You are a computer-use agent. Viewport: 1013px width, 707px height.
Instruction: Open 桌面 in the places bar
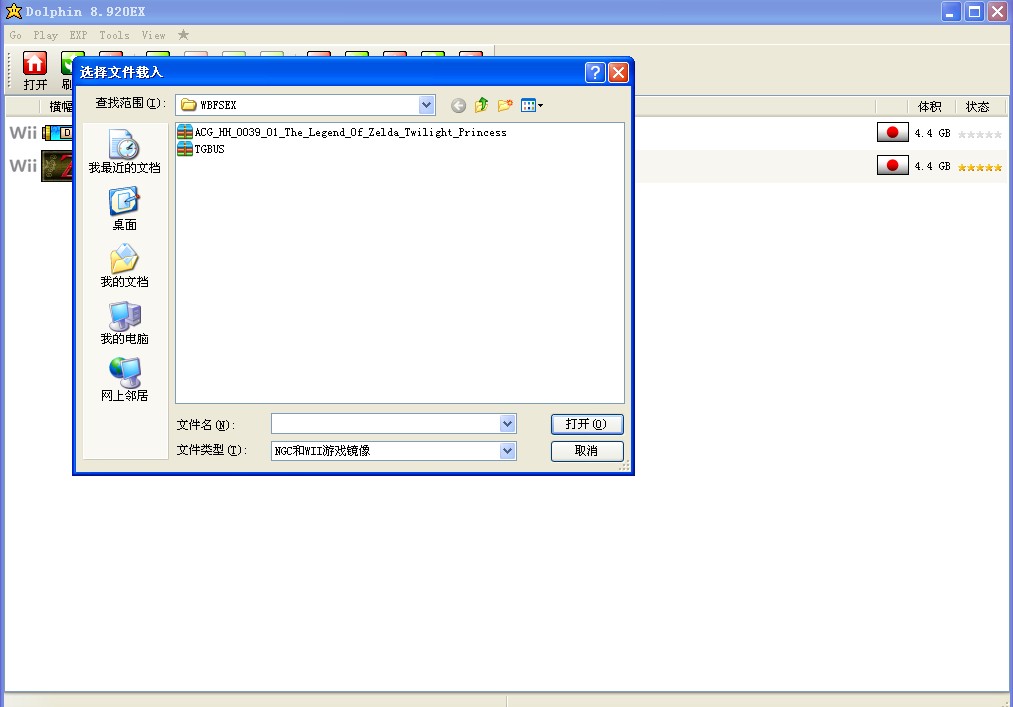tap(125, 209)
